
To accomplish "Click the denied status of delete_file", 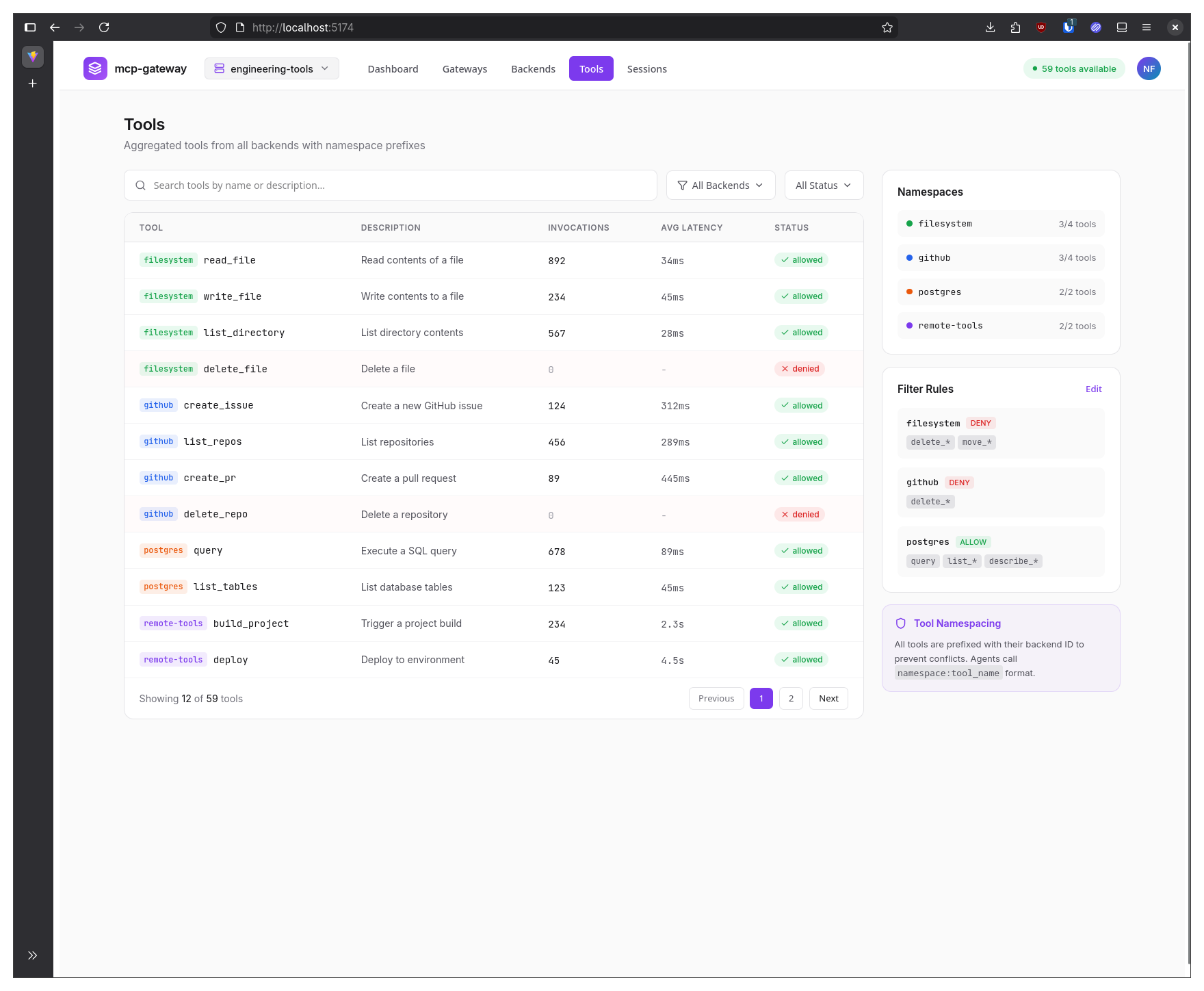I will (800, 369).
